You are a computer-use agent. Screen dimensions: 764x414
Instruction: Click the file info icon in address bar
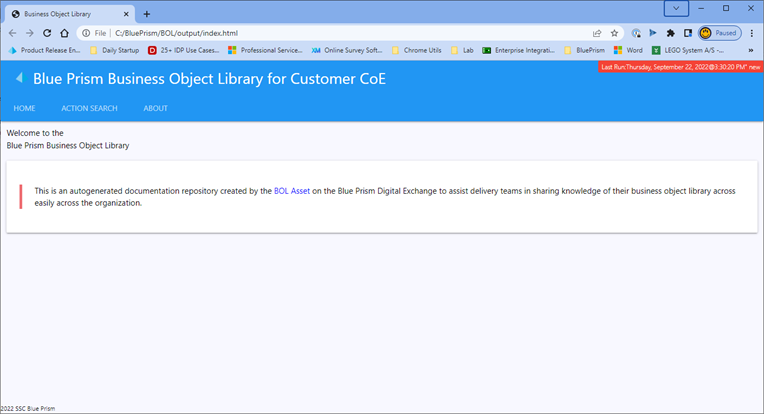[x=86, y=33]
